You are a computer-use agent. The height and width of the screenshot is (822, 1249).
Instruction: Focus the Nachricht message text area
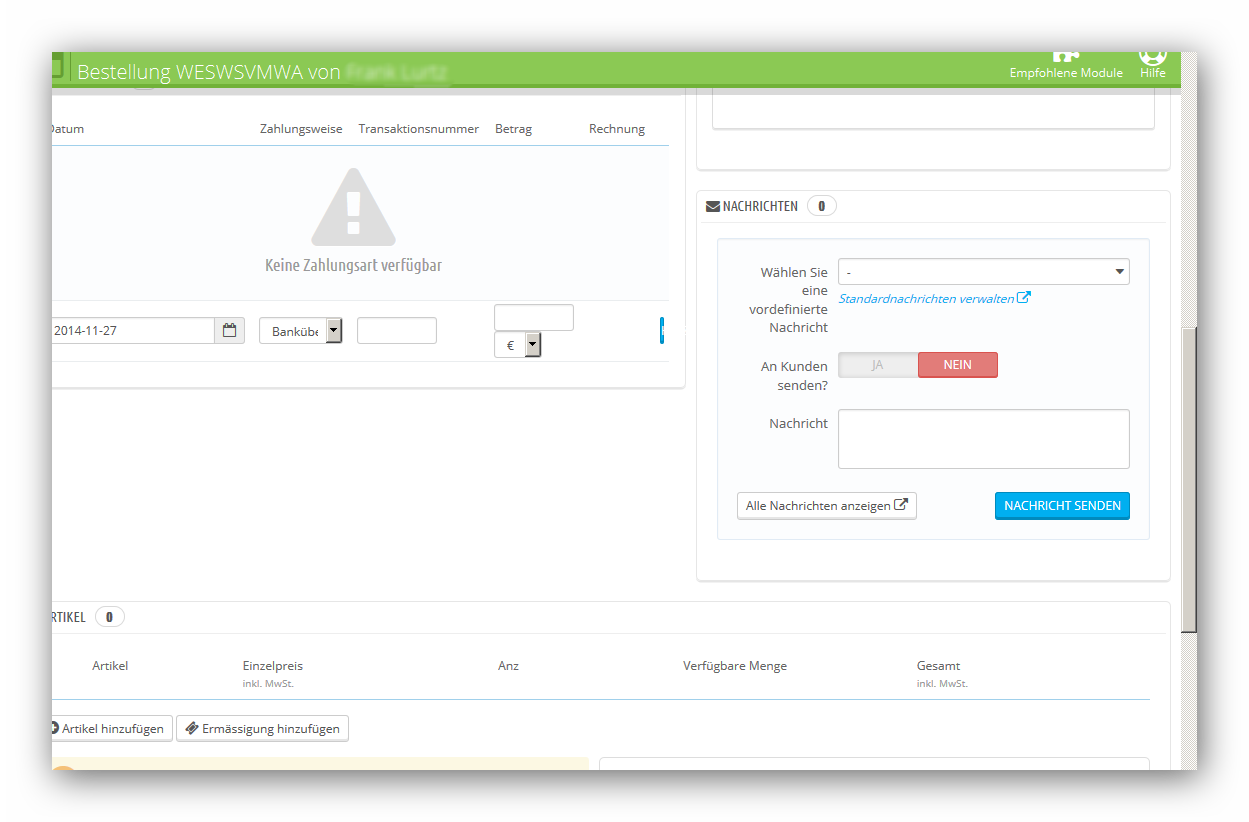[984, 439]
